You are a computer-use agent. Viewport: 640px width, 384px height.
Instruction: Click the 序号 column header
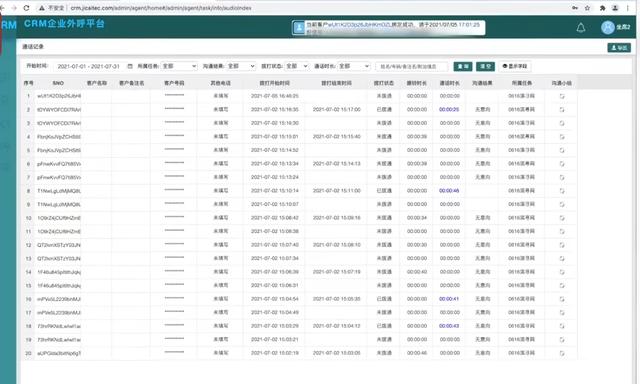point(28,83)
